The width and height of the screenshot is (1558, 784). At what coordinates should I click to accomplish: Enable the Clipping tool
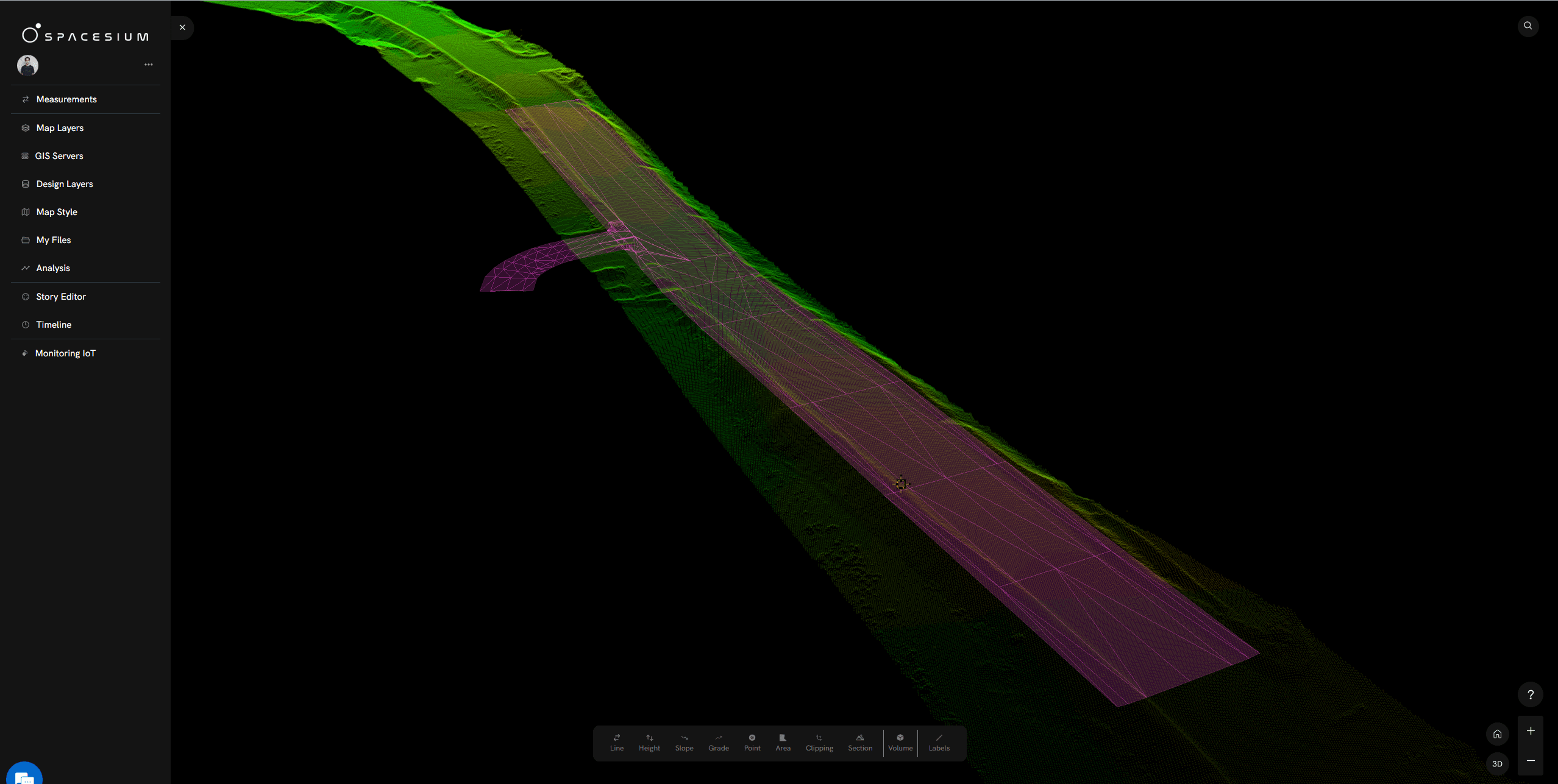point(819,742)
